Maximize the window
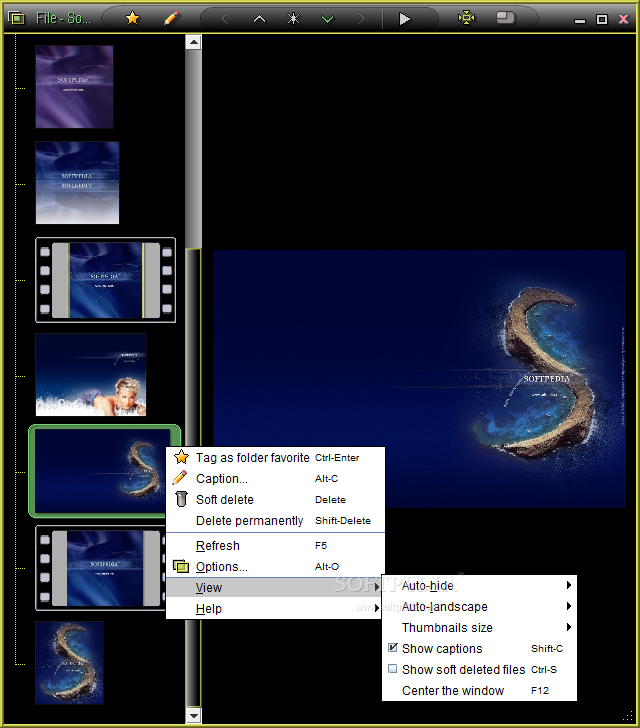Viewport: 640px width, 728px height. (602, 19)
